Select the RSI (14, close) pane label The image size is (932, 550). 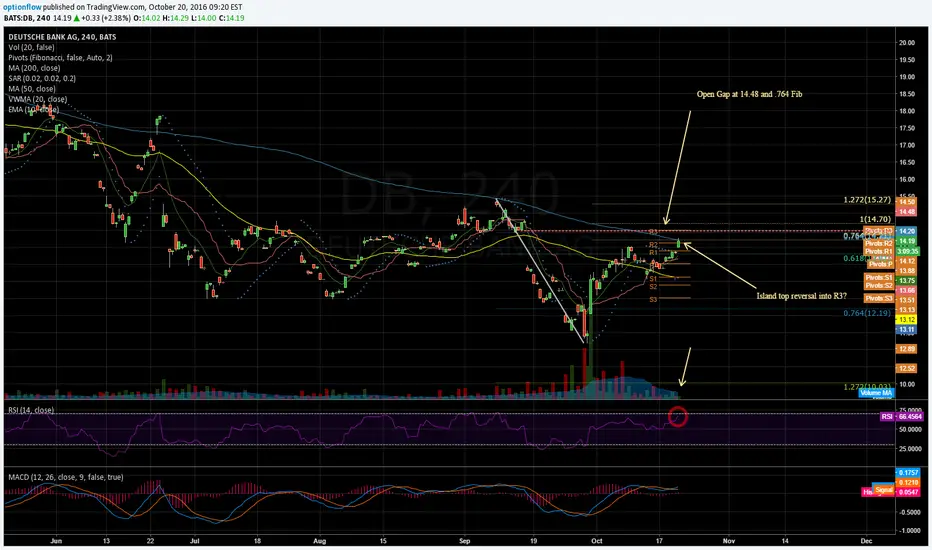click(31, 410)
